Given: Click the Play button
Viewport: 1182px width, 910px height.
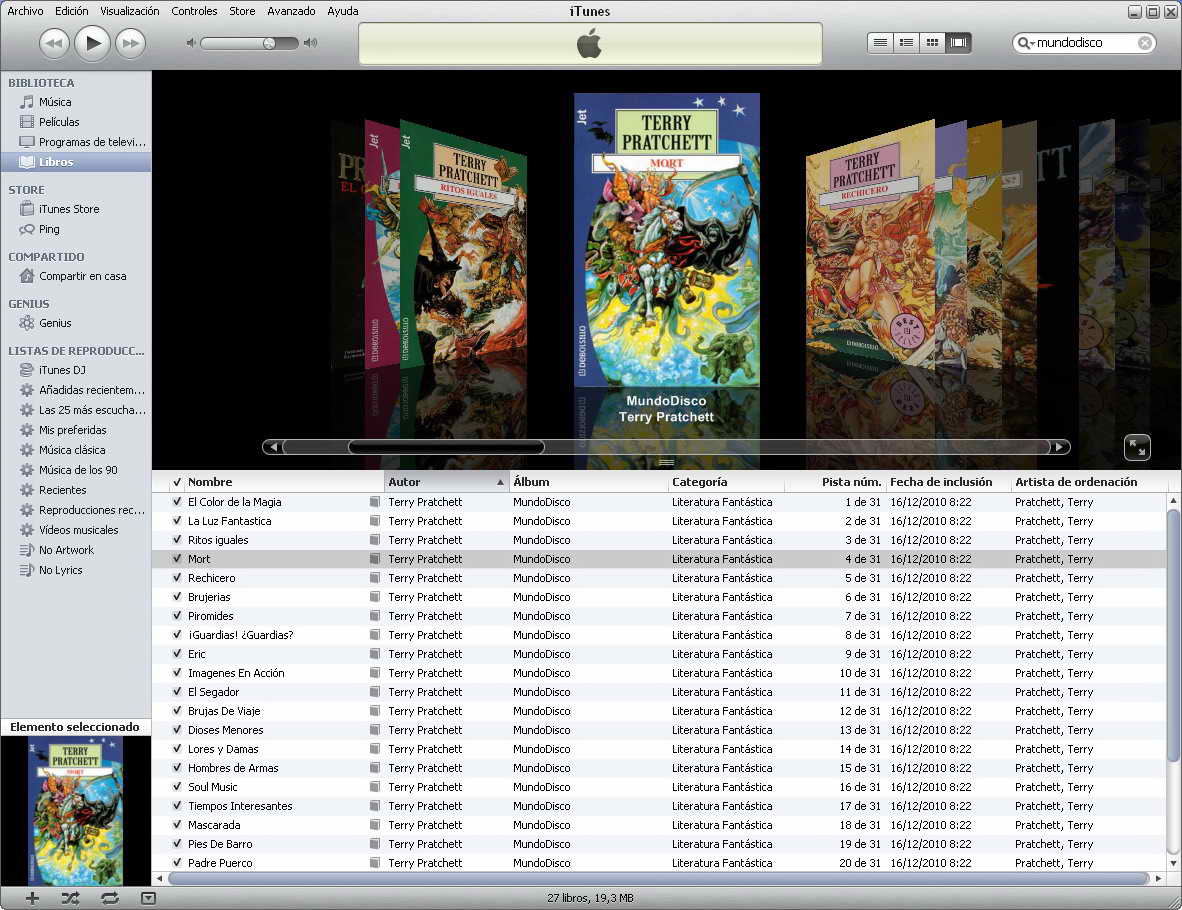Looking at the screenshot, I should [93, 43].
